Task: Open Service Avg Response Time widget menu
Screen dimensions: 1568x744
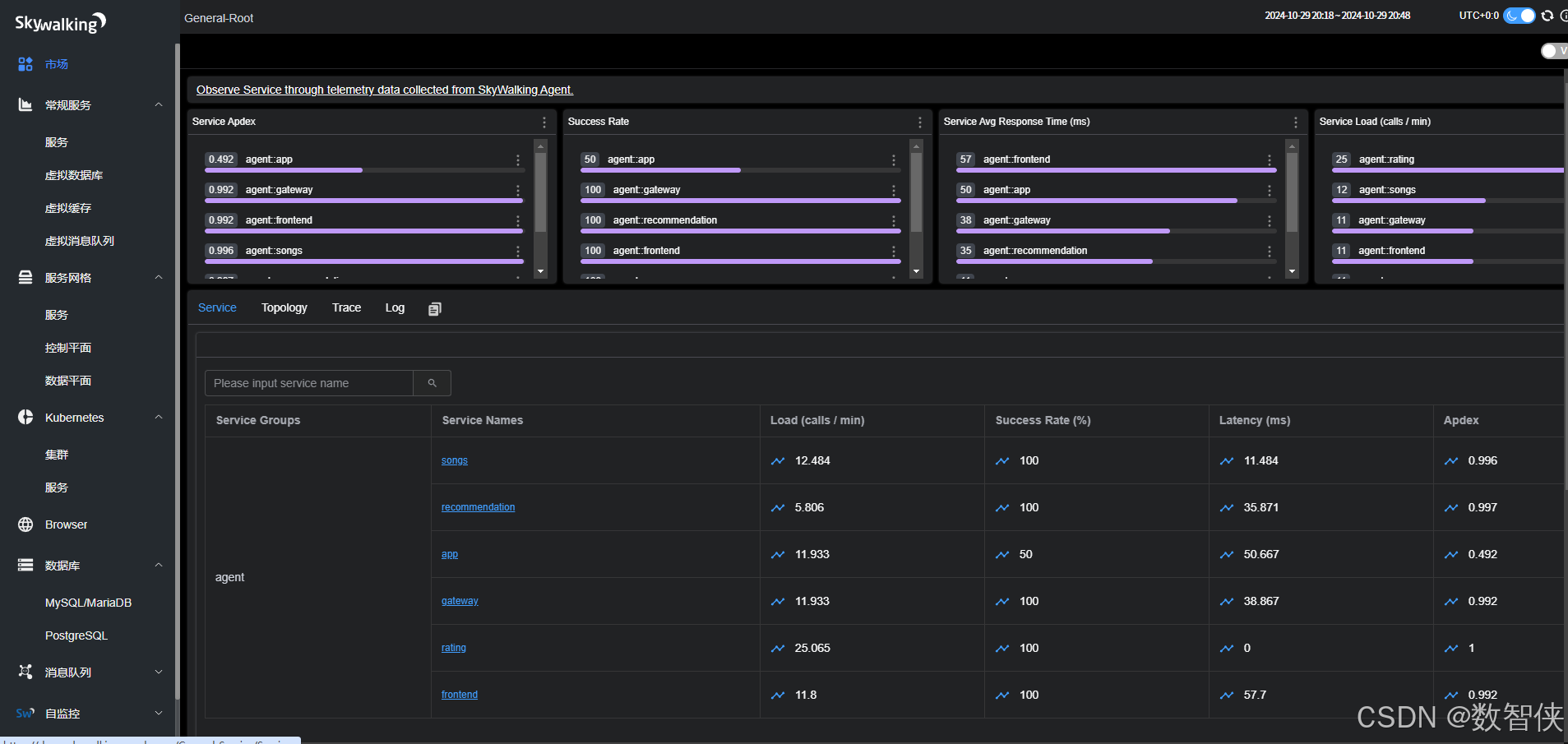Action: pyautogui.click(x=1296, y=122)
